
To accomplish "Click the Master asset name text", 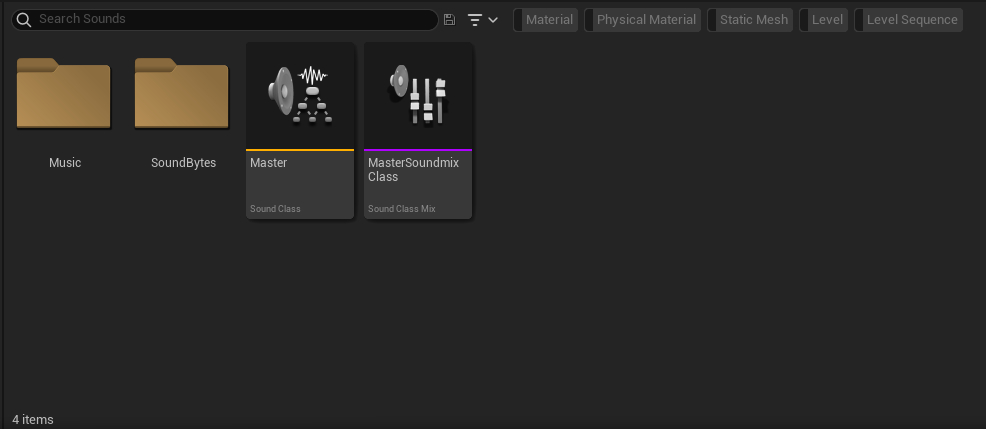I will [269, 163].
